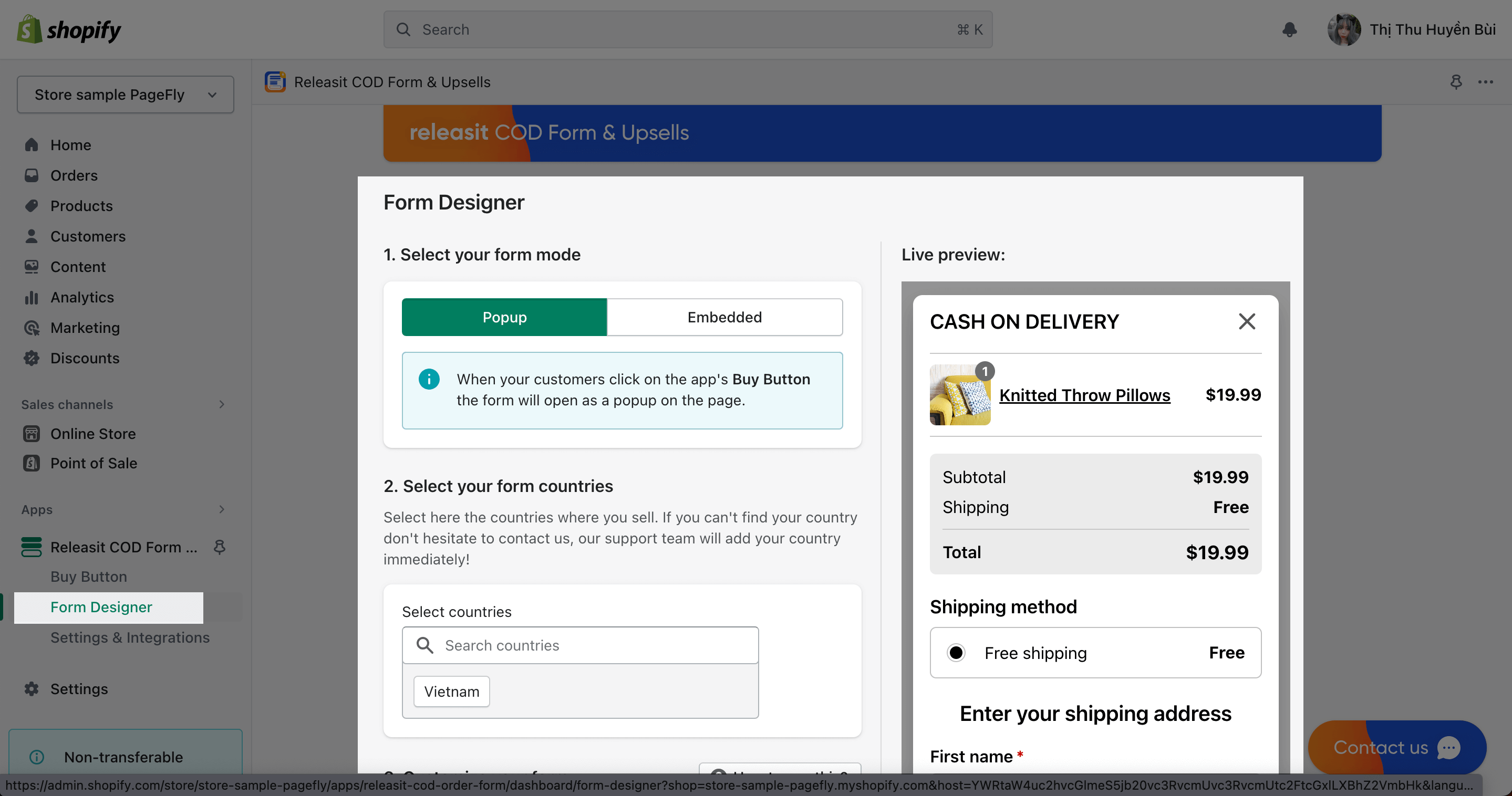
Task: Click the chat bubble icon on Contact us
Action: [x=1448, y=747]
